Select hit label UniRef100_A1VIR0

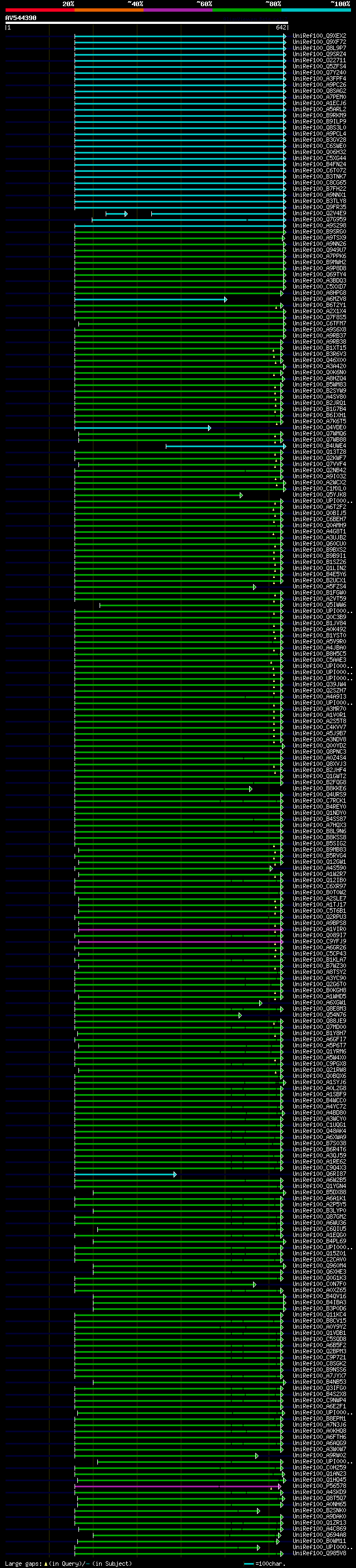click(x=319, y=929)
